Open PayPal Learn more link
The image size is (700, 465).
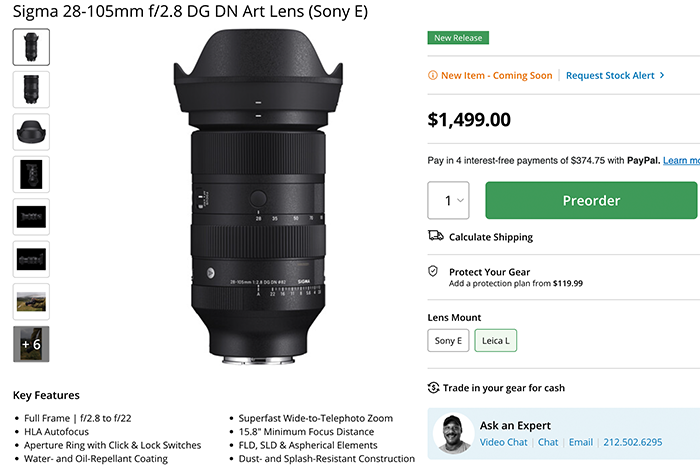coord(680,160)
